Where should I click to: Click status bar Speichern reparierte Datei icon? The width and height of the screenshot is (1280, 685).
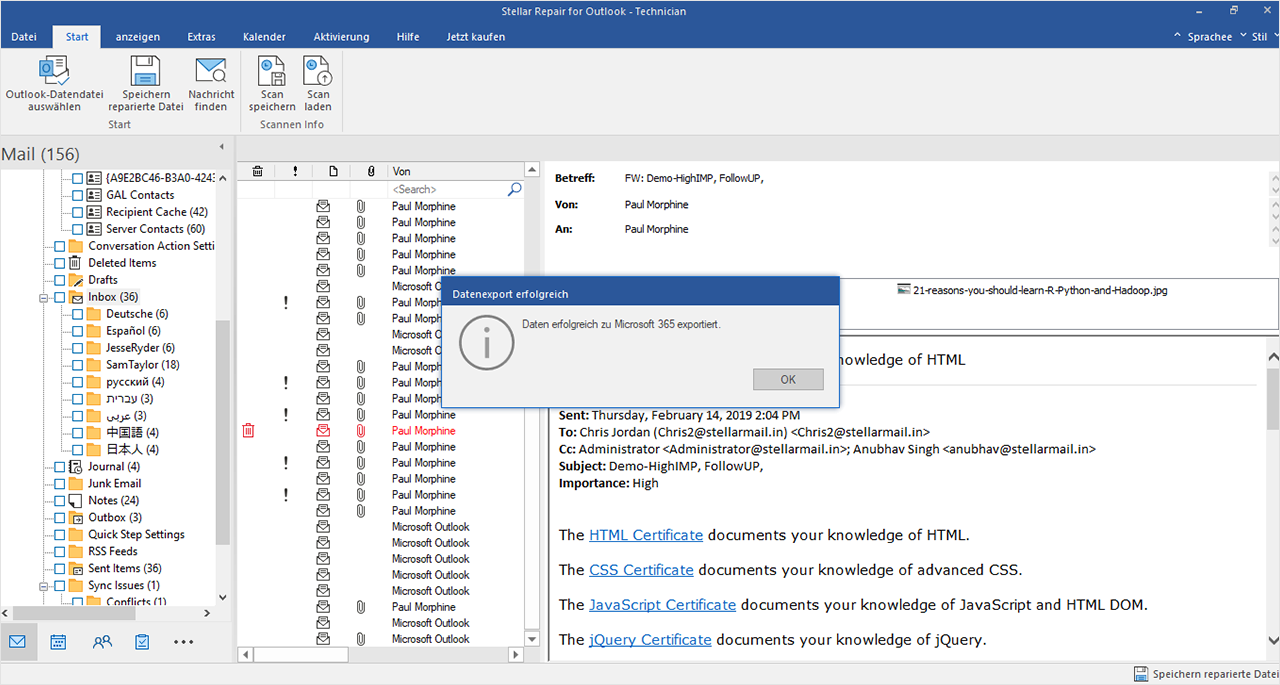point(1141,674)
